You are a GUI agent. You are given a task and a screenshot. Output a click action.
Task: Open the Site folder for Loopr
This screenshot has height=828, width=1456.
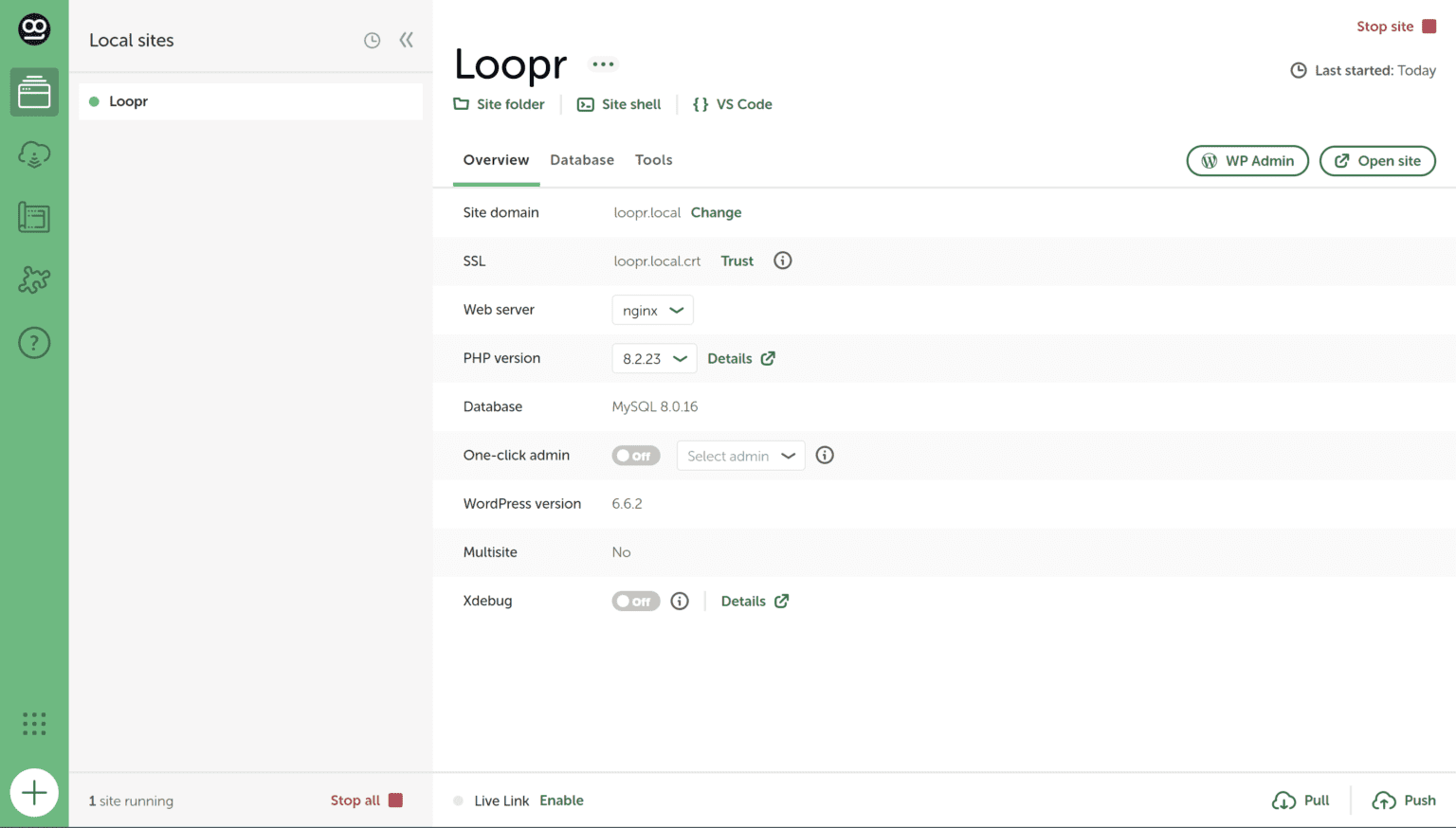tap(500, 104)
